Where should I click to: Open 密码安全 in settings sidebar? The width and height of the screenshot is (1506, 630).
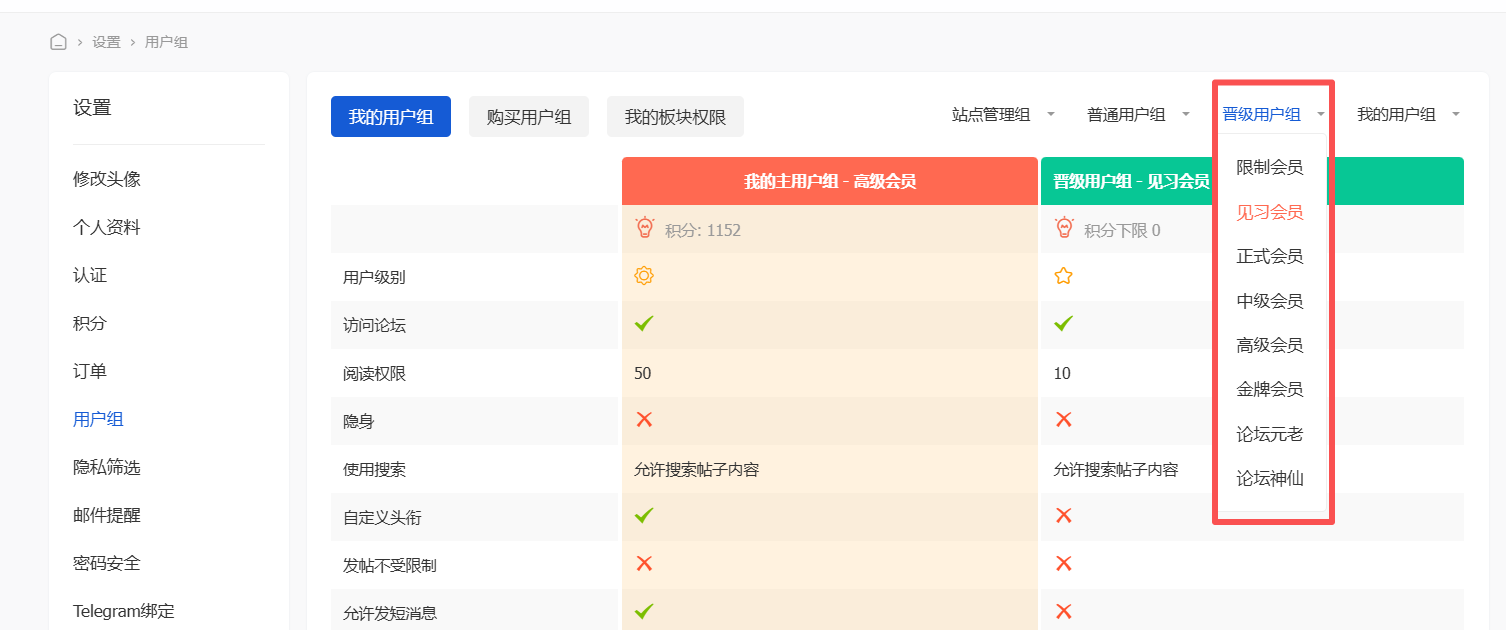coord(107,563)
